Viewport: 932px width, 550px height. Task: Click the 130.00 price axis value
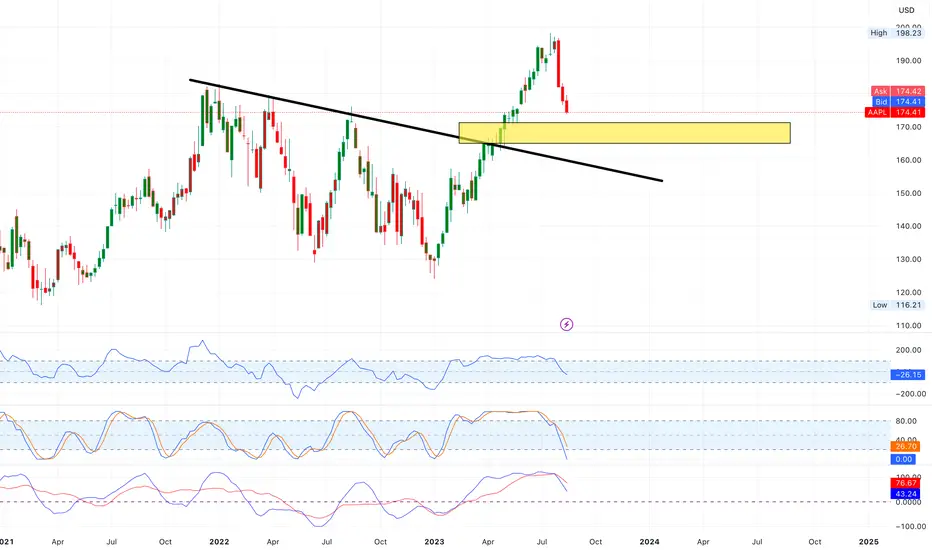(909, 259)
